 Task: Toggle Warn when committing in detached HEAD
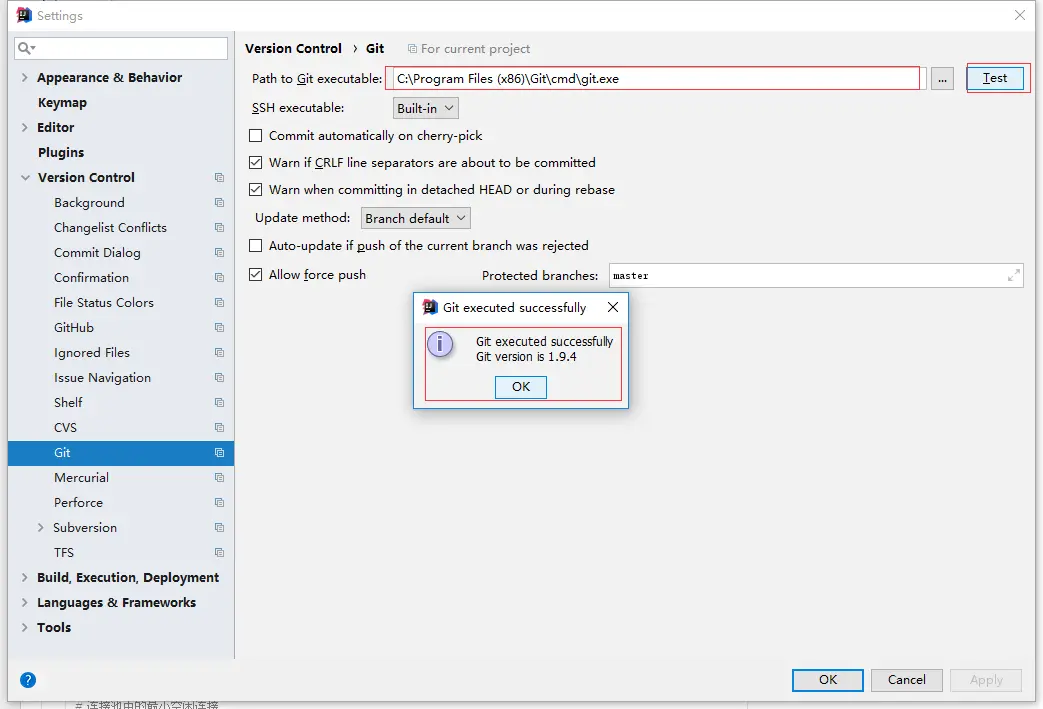(255, 190)
